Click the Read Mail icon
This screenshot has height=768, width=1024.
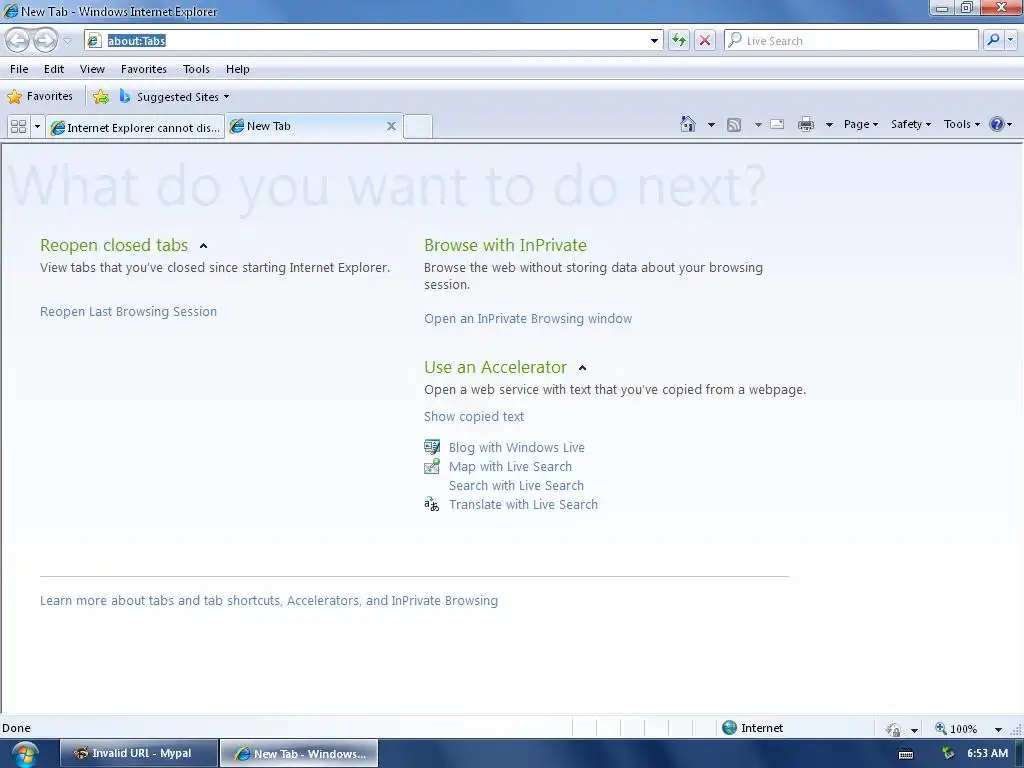pos(777,124)
